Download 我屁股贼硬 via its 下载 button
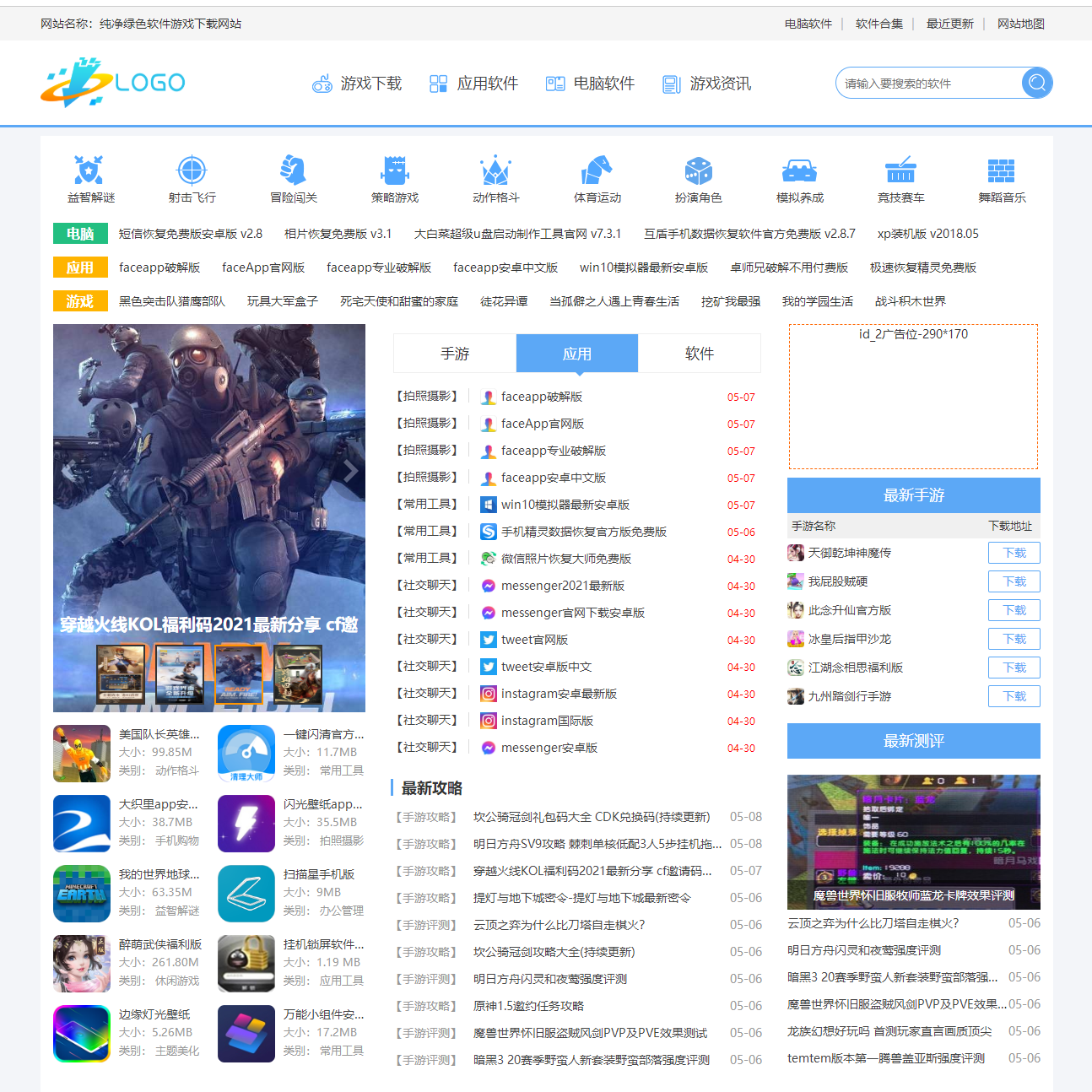Viewport: 1092px width, 1092px height. (1014, 581)
